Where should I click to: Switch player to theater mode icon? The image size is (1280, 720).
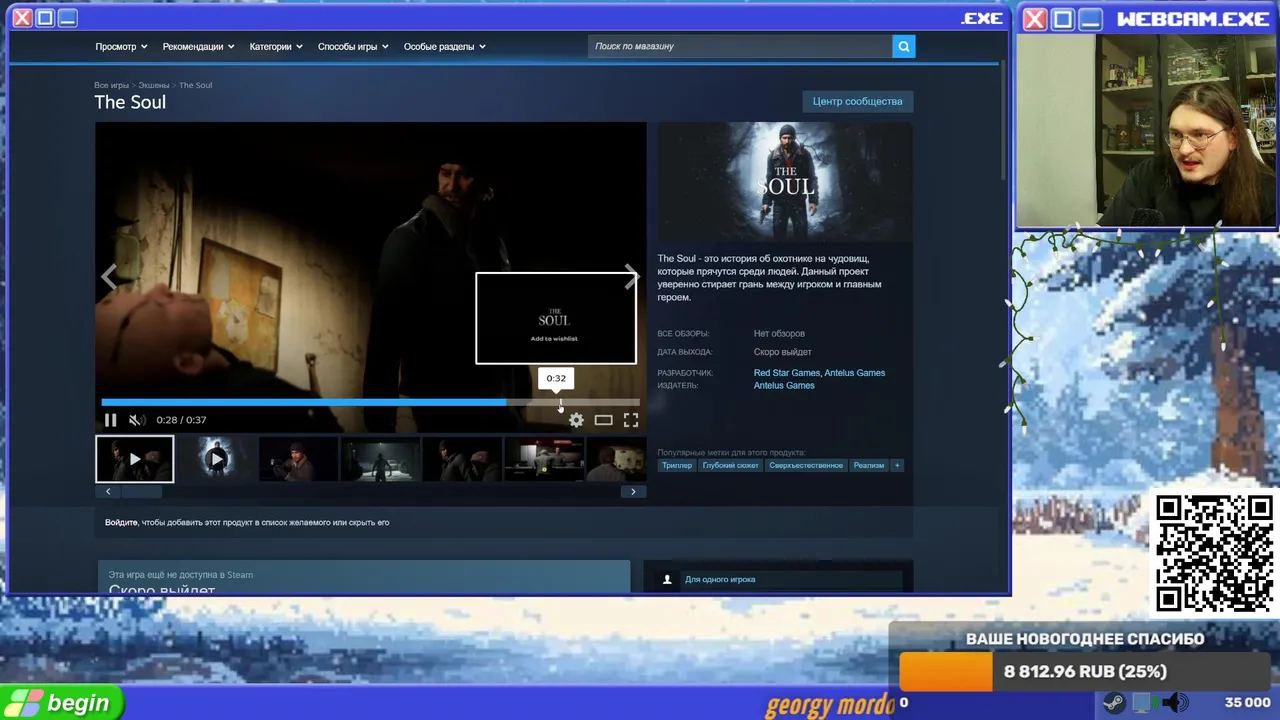603,420
